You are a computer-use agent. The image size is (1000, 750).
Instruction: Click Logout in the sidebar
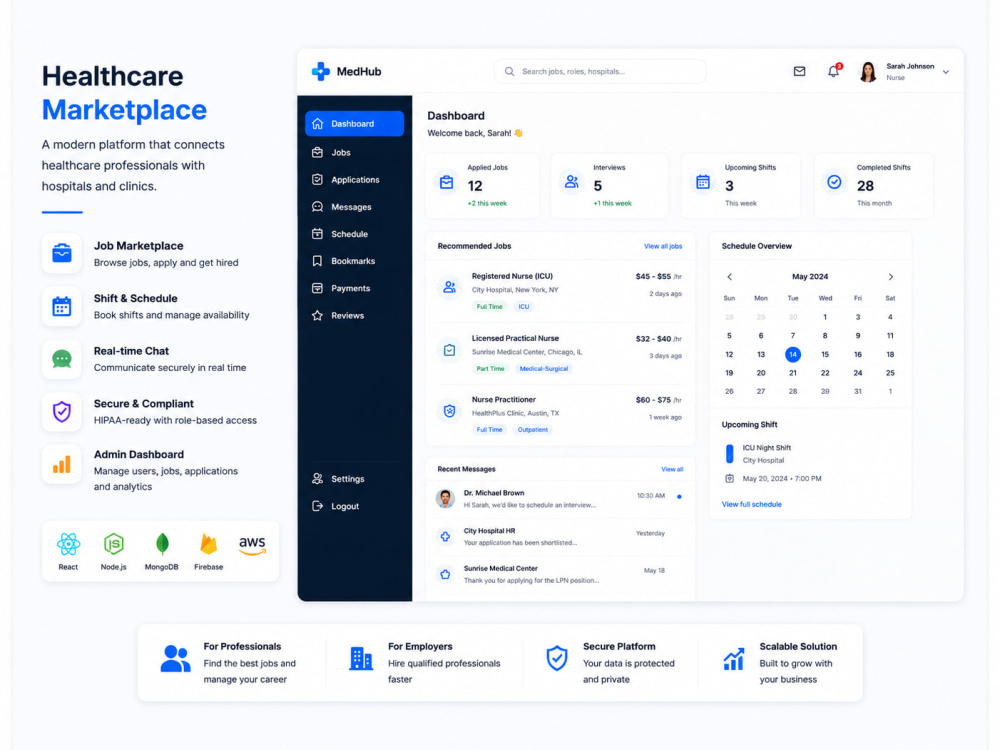pos(355,506)
